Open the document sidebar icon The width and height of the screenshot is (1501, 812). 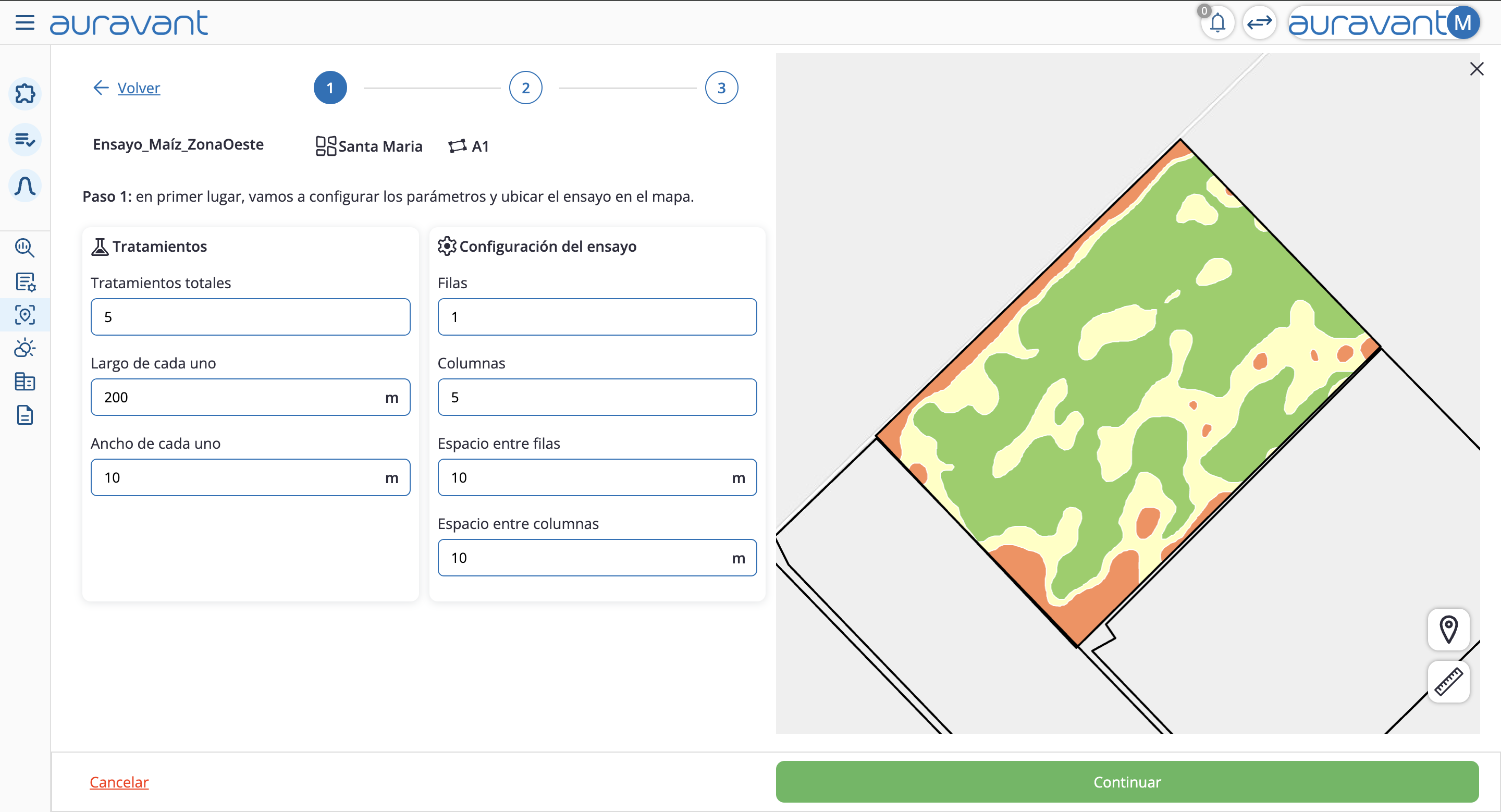(x=24, y=415)
